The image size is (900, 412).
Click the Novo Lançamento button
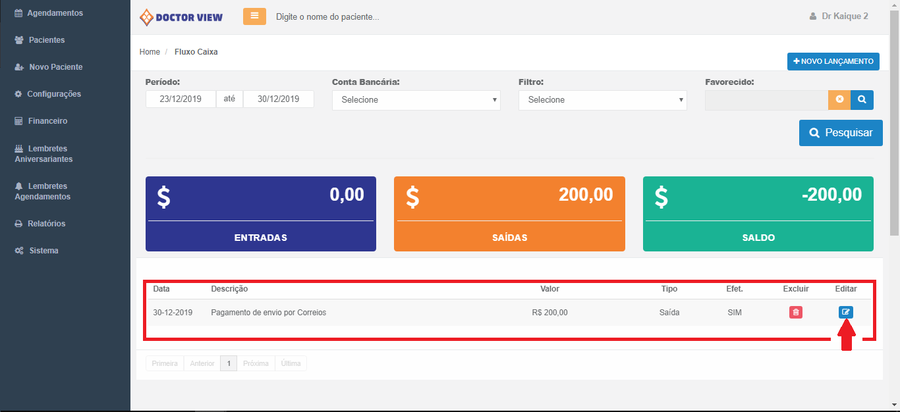(833, 62)
